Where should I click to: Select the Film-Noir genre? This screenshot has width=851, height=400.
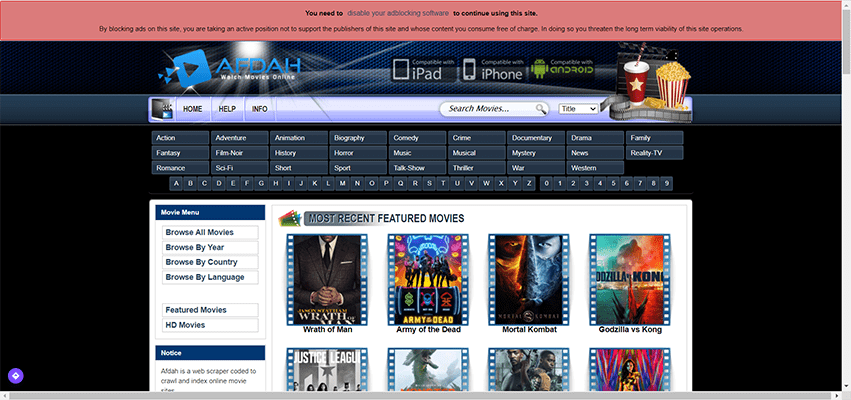point(239,153)
